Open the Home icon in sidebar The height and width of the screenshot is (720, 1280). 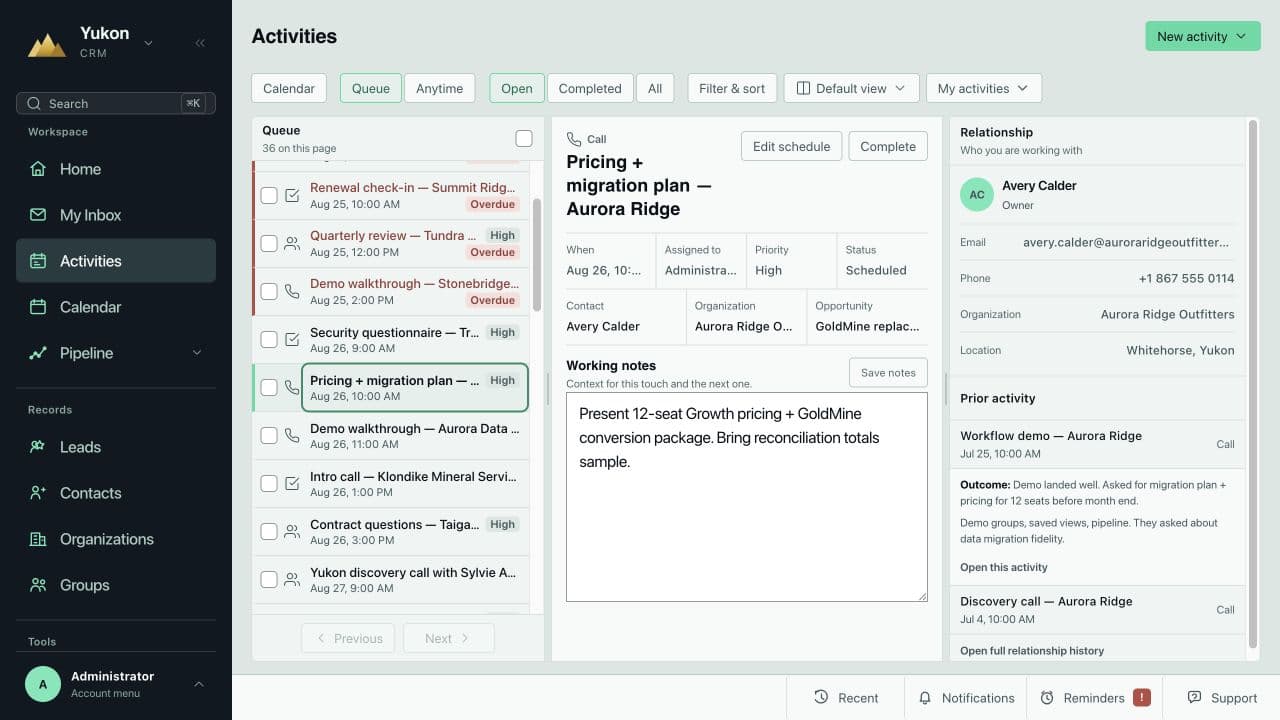pyautogui.click(x=38, y=169)
